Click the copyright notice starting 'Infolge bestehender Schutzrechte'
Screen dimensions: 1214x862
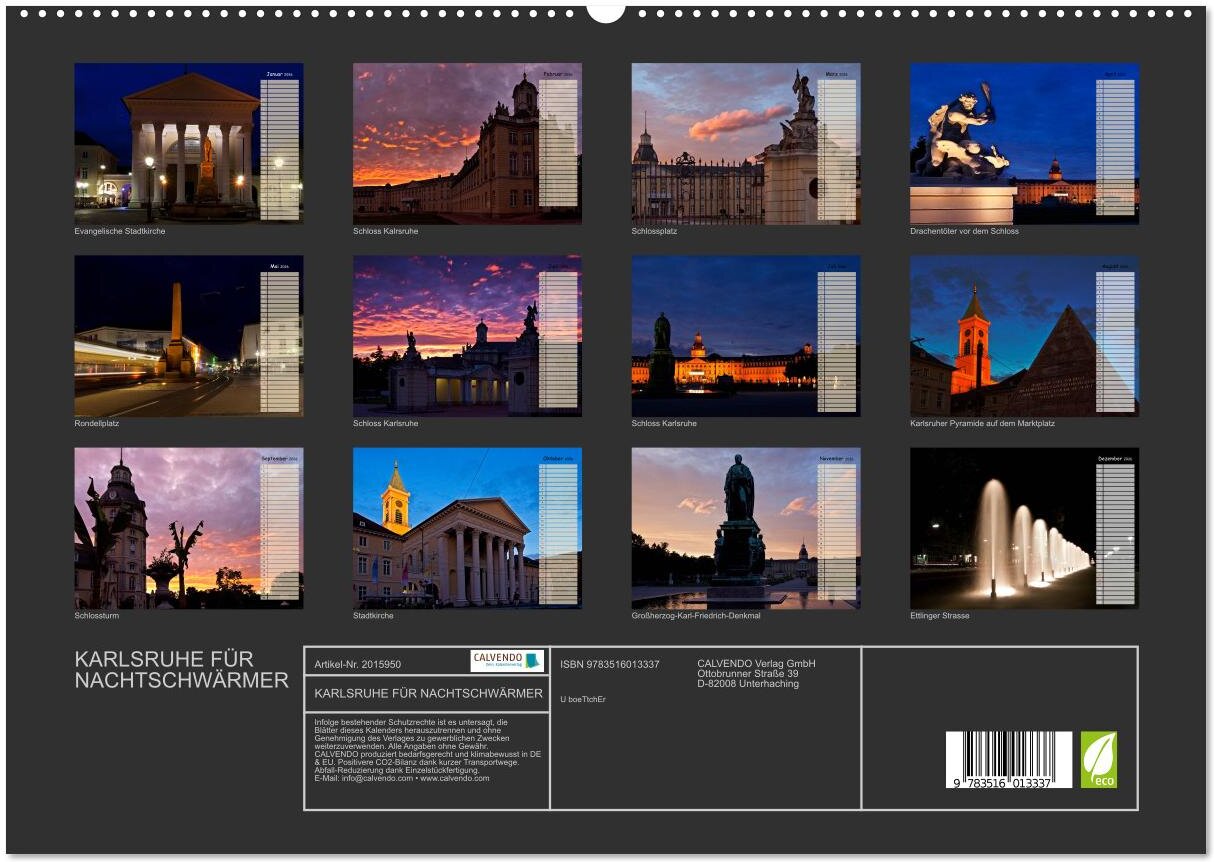point(428,750)
